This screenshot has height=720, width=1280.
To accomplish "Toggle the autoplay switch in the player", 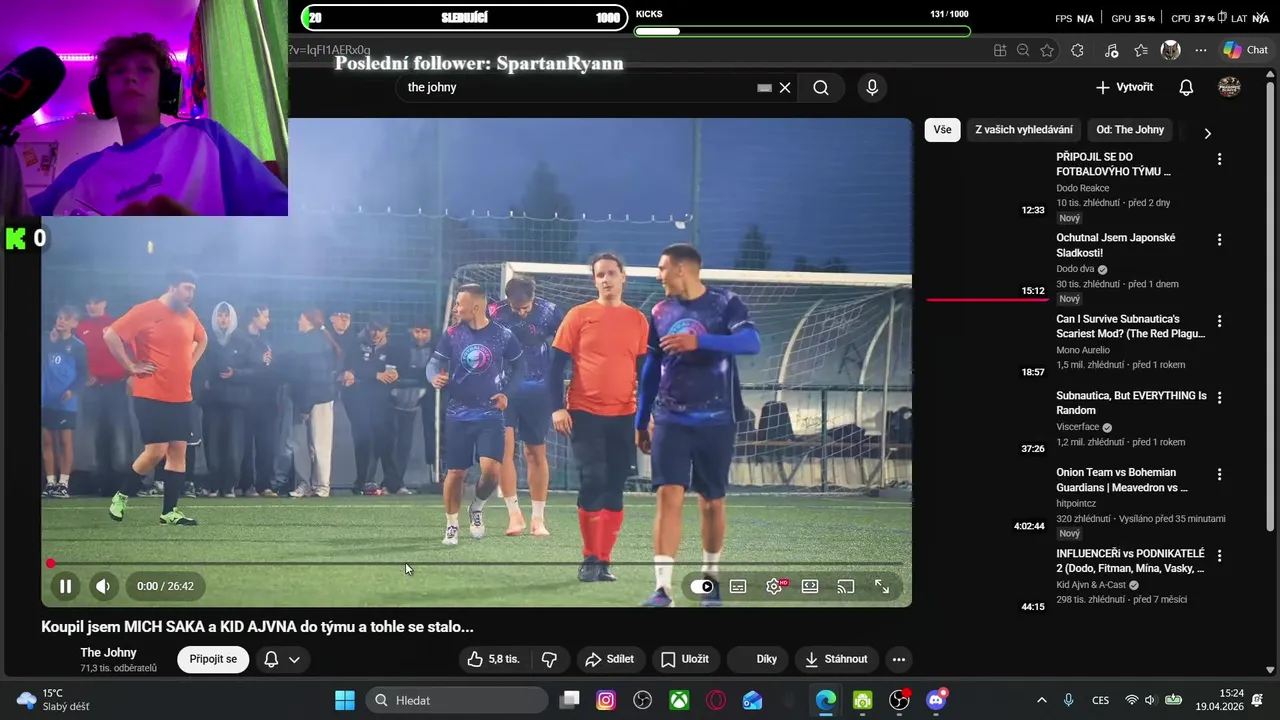I will click(x=702, y=587).
